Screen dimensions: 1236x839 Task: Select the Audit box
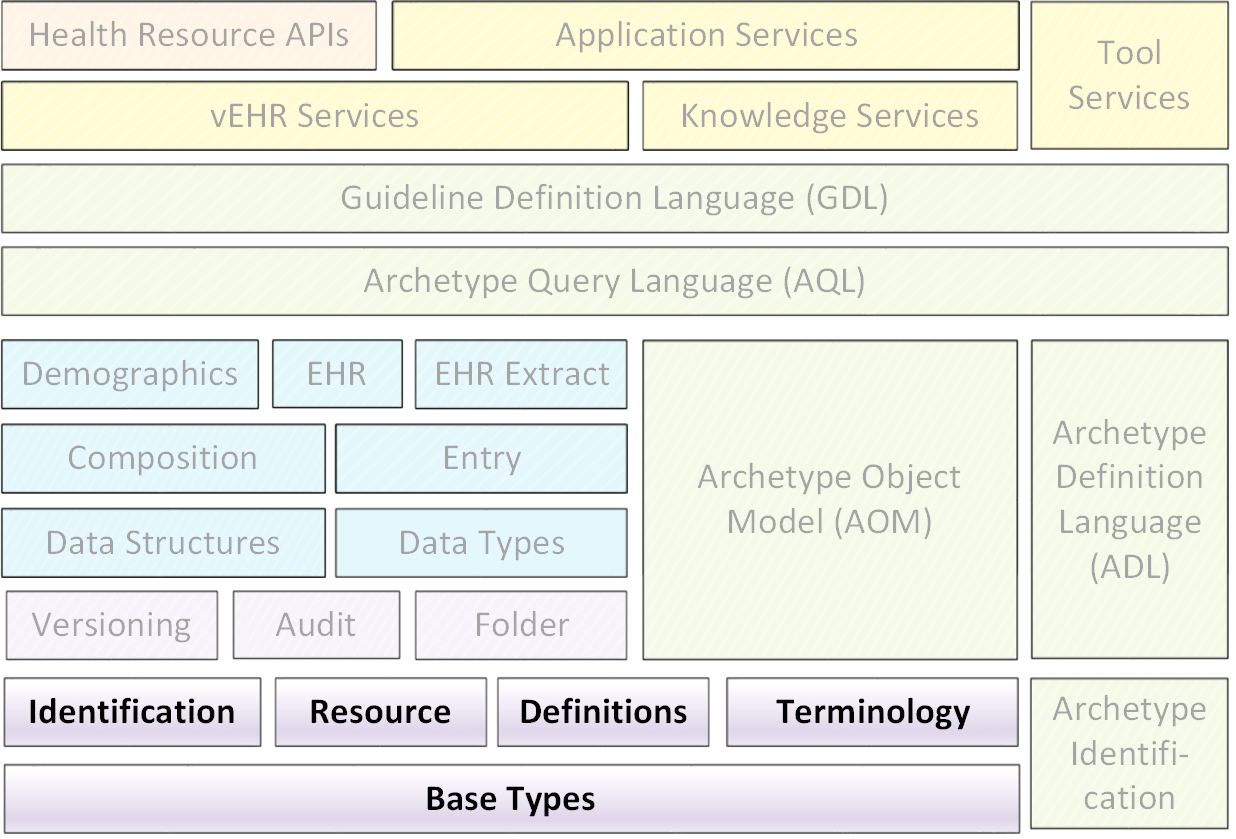pyautogui.click(x=316, y=625)
